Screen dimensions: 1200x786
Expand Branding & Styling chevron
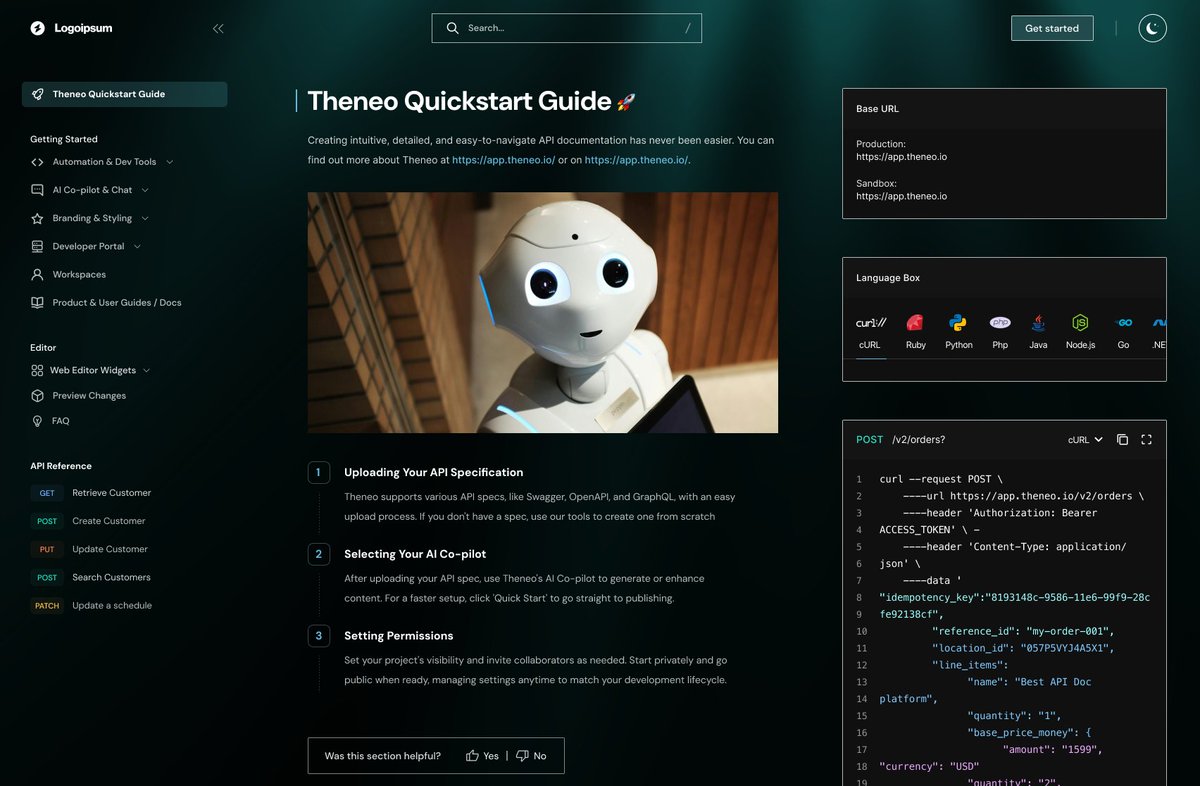[145, 218]
